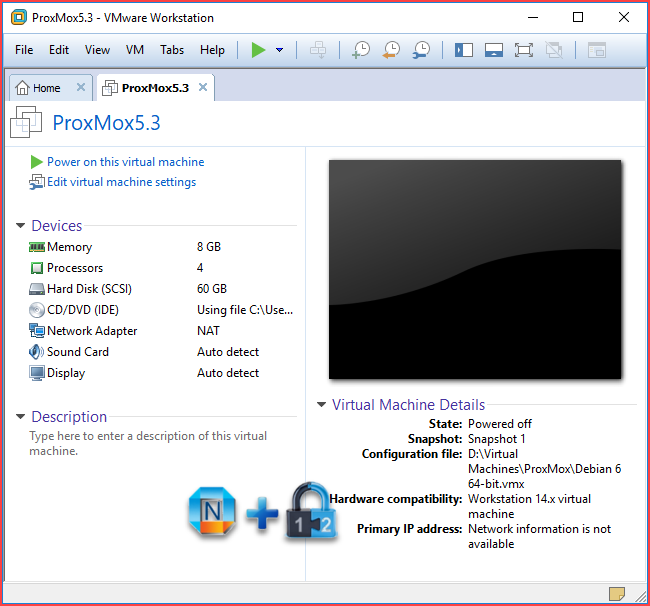Select the Sound Card device
Image resolution: width=650 pixels, height=606 pixels.
coord(162,352)
